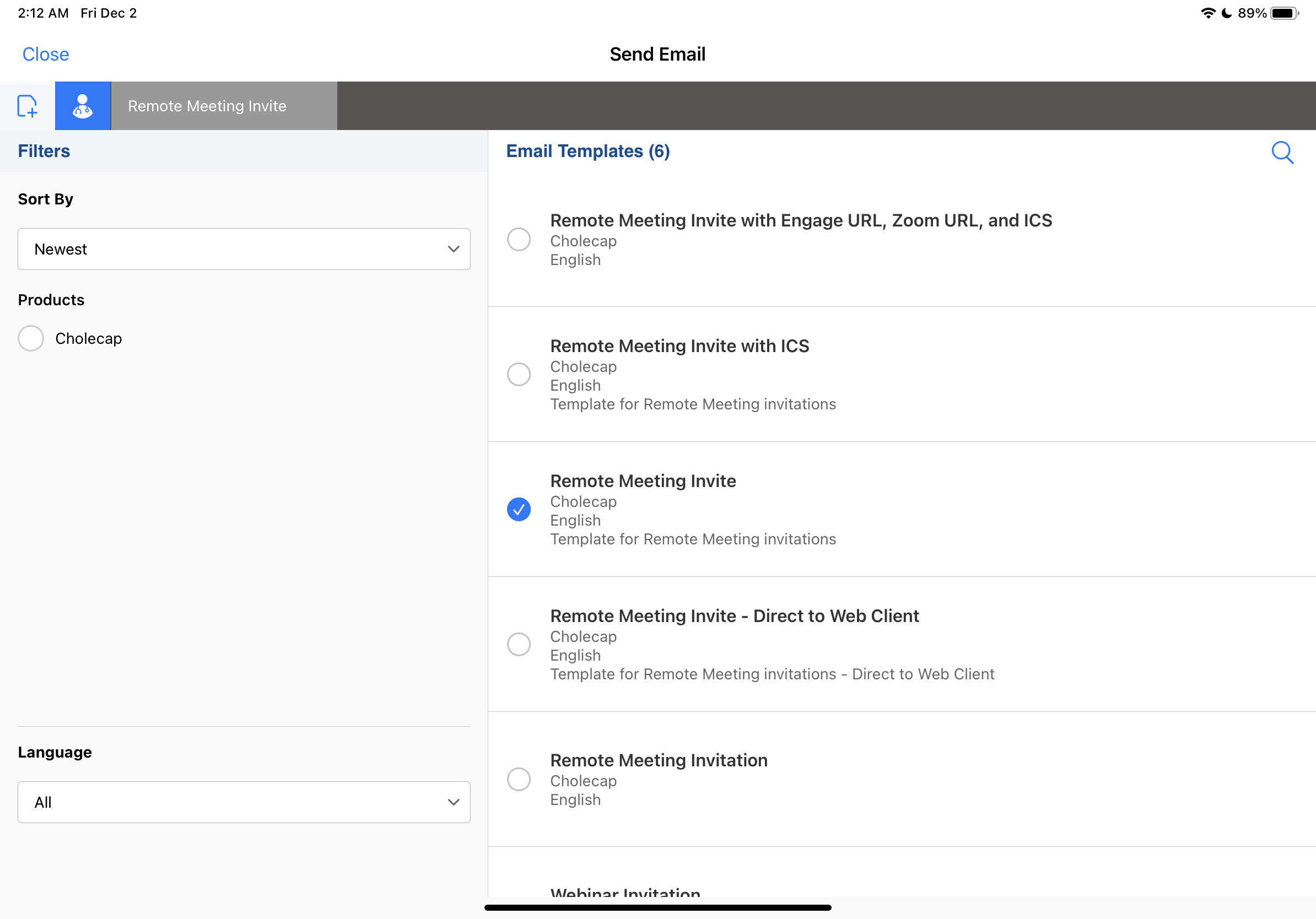Open email template search magnifier
Image resolution: width=1316 pixels, height=919 pixels.
[x=1282, y=153]
